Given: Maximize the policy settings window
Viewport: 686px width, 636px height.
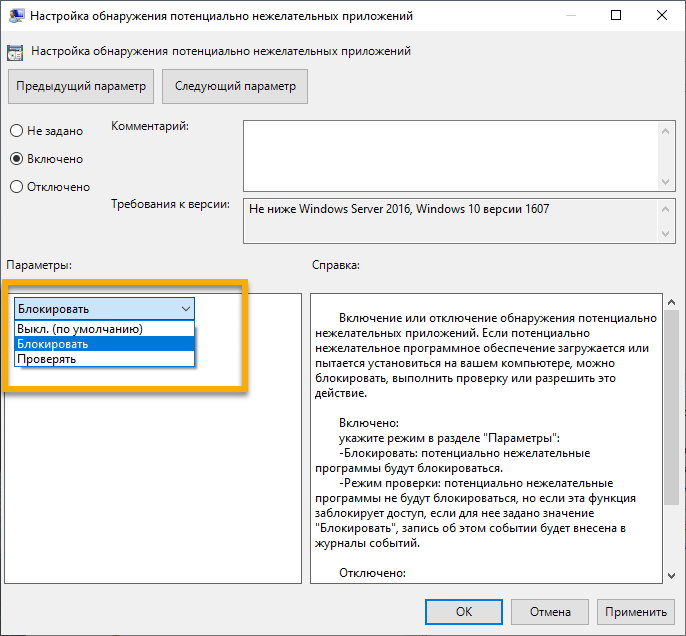Looking at the screenshot, I should pyautogui.click(x=616, y=15).
